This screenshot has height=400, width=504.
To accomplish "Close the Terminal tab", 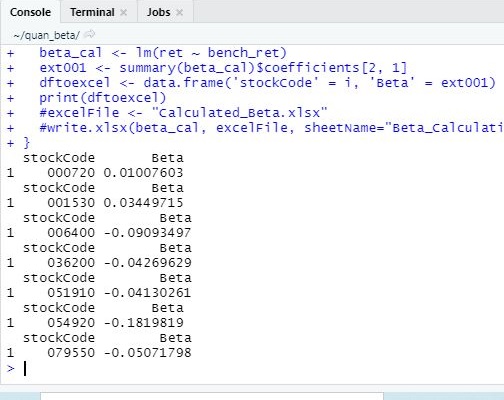I will click(124, 13).
